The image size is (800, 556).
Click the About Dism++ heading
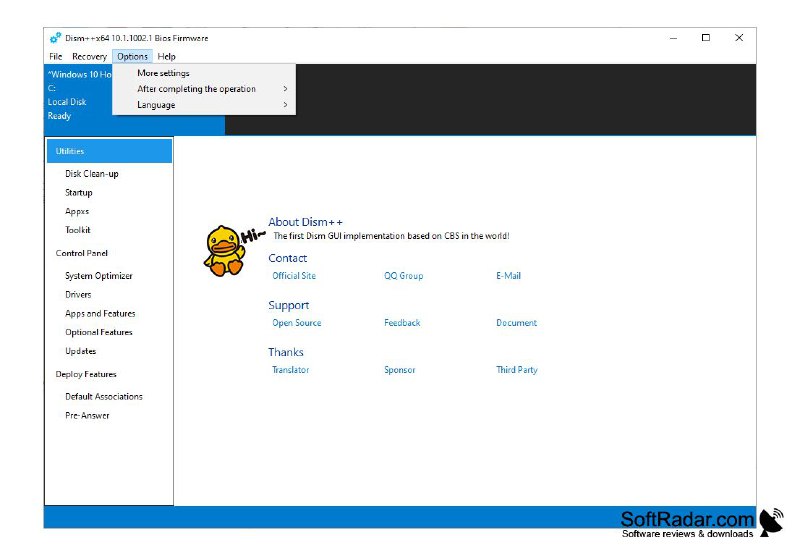305,222
